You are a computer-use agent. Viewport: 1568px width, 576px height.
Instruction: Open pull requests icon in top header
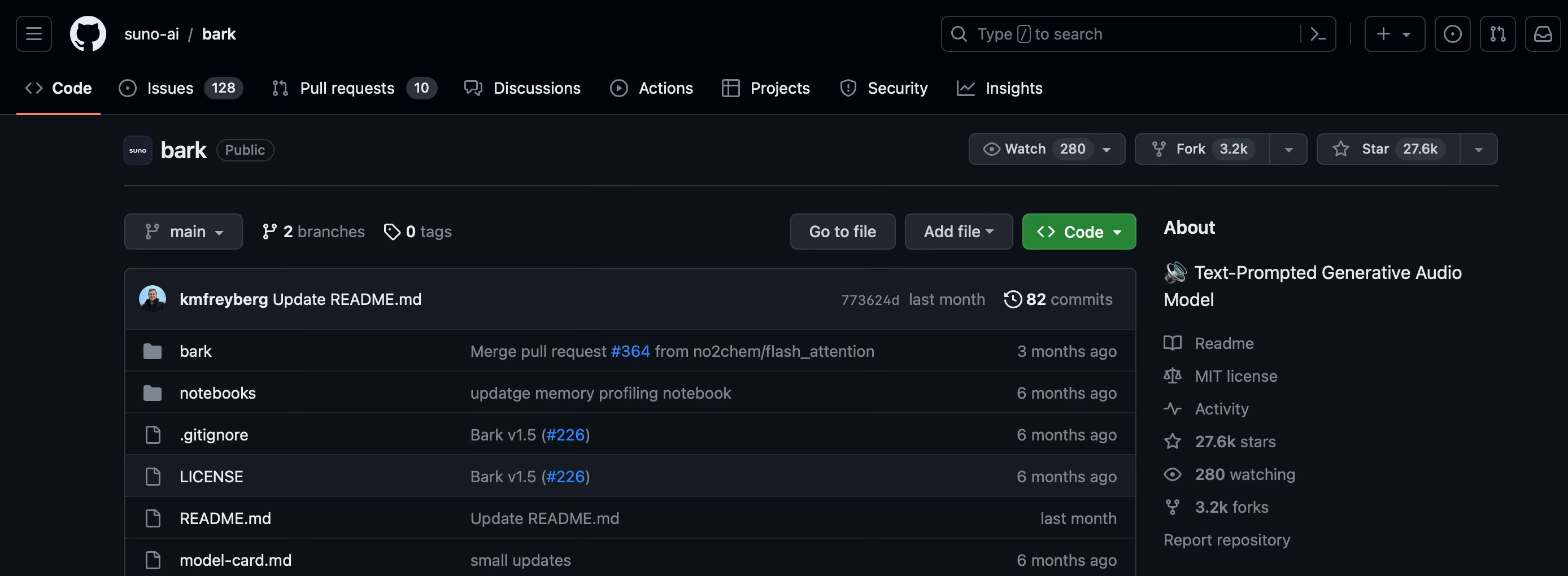1497,34
